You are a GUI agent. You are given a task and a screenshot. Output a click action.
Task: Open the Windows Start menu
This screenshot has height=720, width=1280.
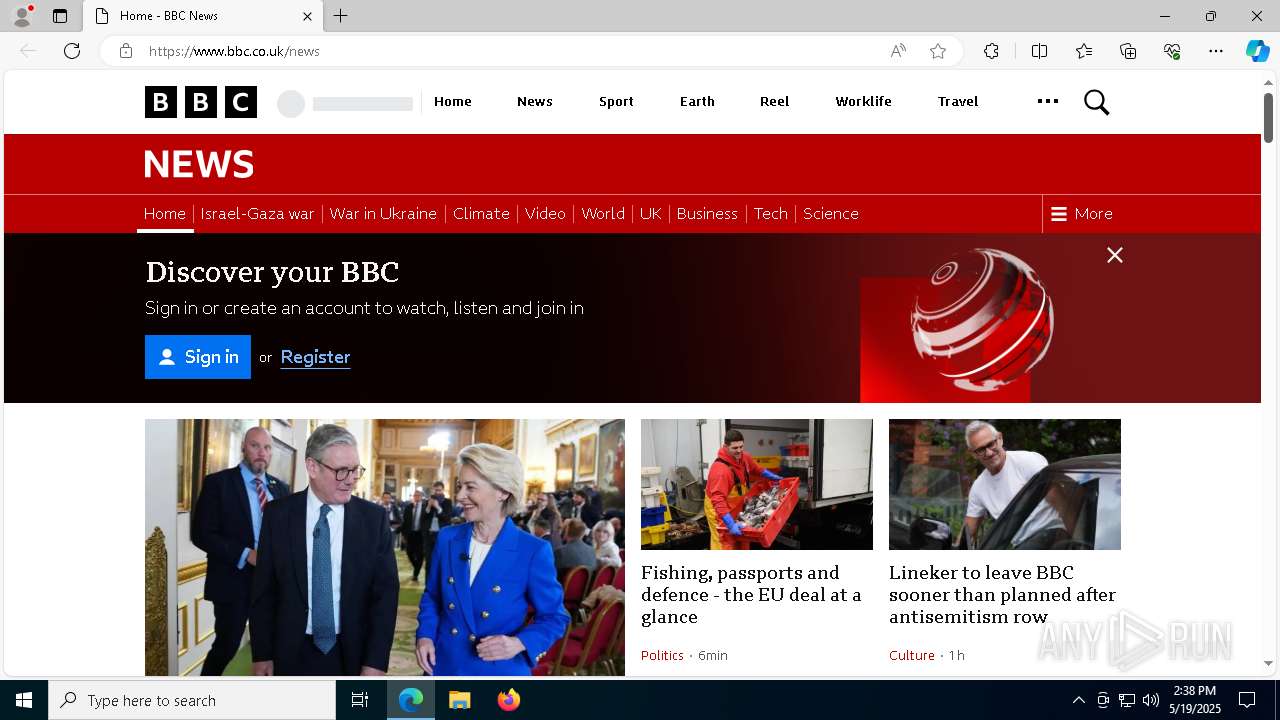coord(24,700)
